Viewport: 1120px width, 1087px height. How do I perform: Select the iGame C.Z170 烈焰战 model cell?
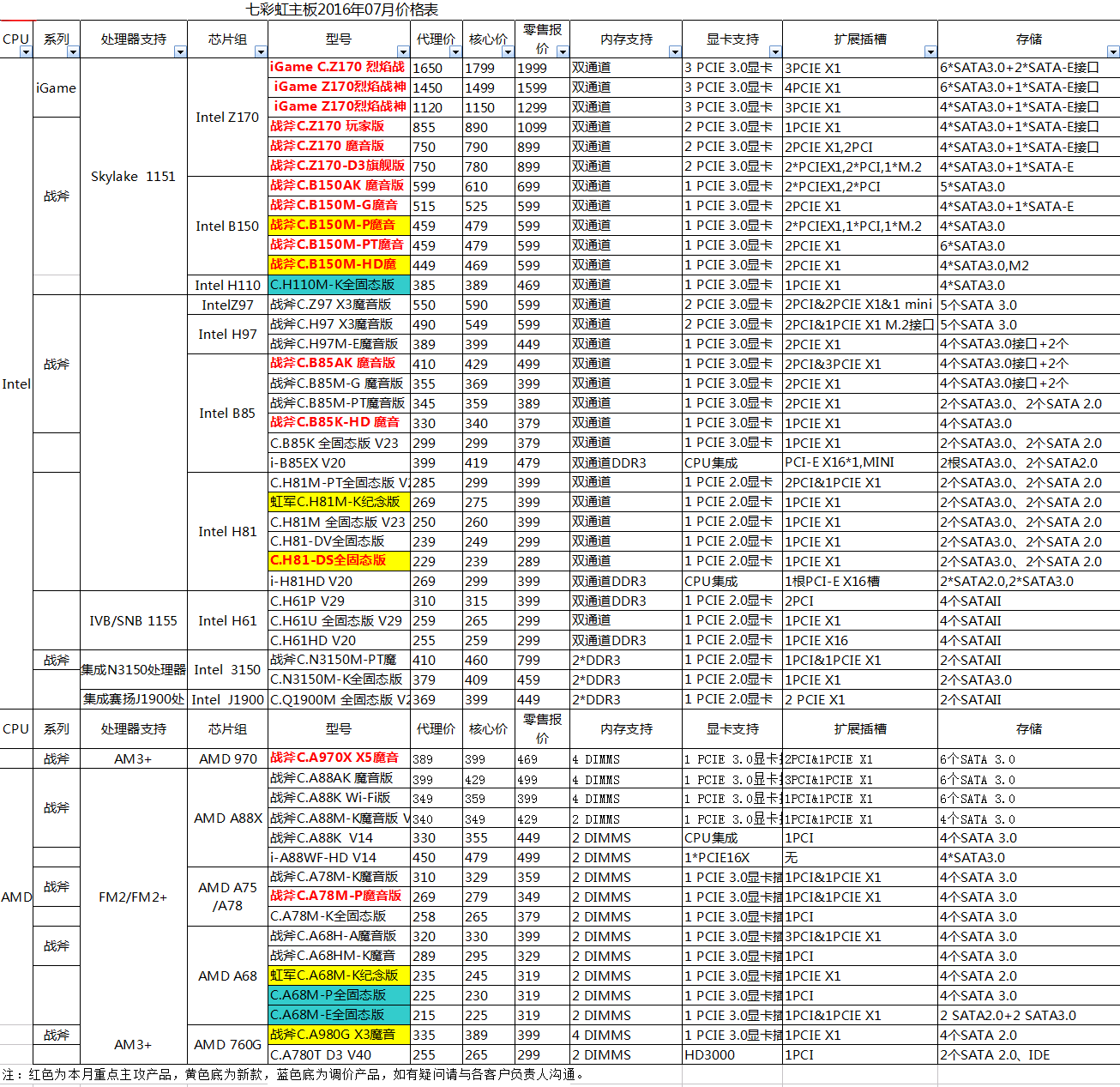click(339, 67)
